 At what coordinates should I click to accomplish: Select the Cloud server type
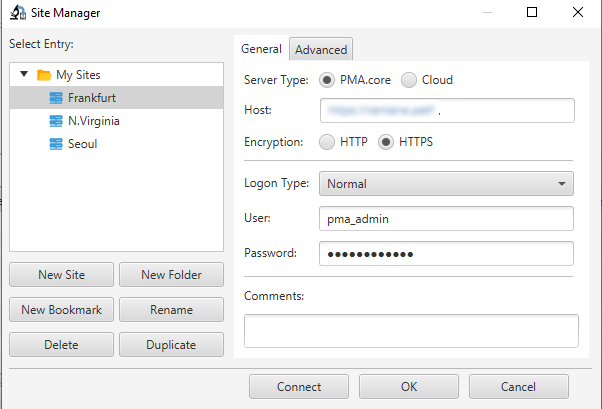(409, 80)
